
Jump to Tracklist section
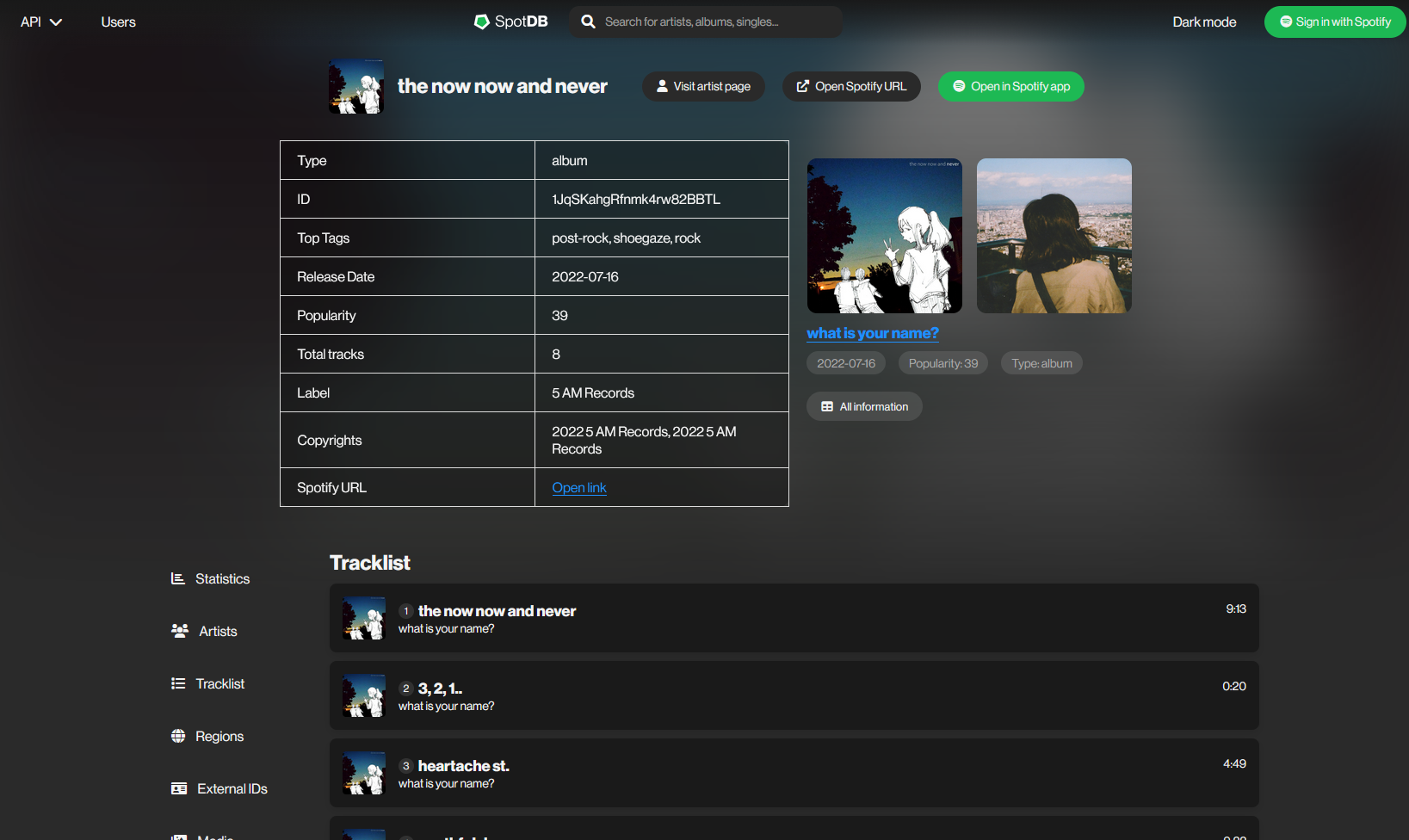pyautogui.click(x=208, y=683)
